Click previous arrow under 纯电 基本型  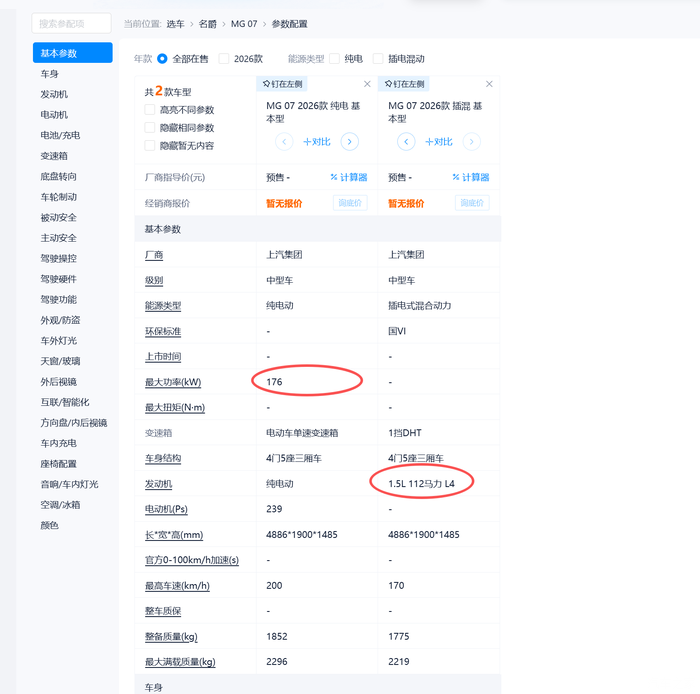(x=284, y=142)
